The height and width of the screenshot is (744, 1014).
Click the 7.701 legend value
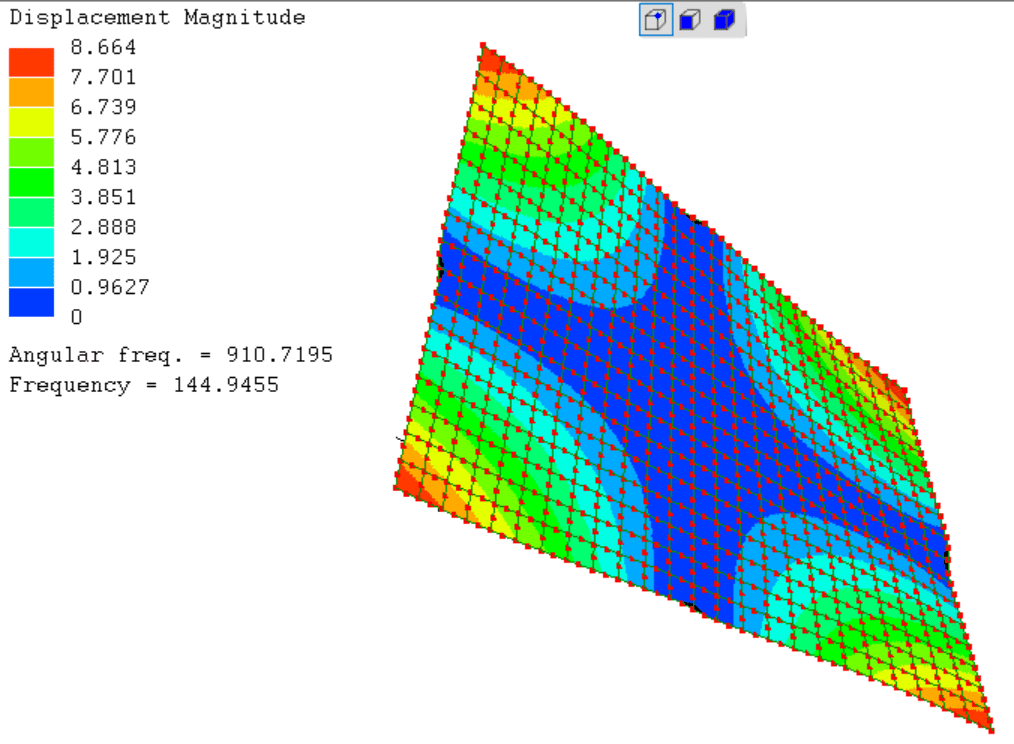(103, 77)
